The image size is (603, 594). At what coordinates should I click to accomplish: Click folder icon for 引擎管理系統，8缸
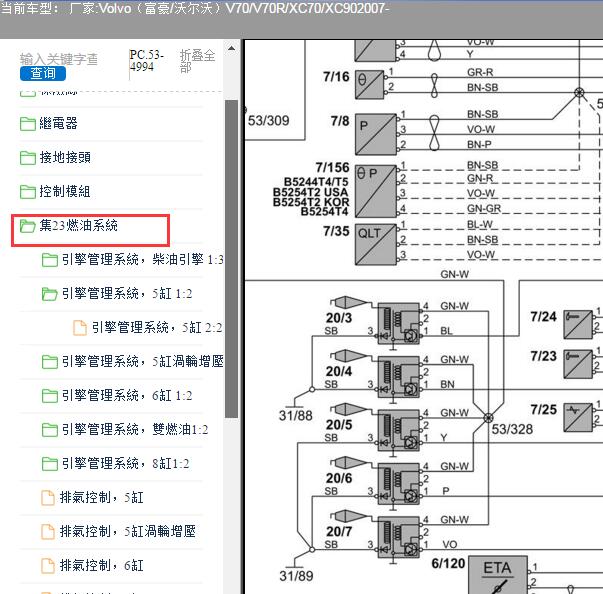click(50, 463)
